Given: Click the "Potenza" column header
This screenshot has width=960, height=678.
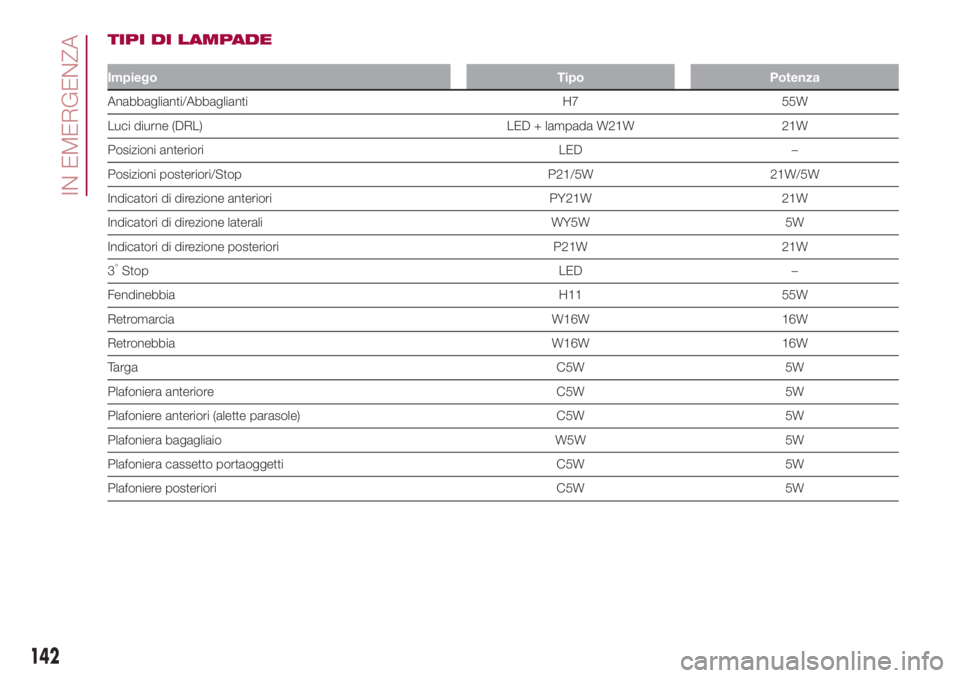Looking at the screenshot, I should (x=795, y=77).
